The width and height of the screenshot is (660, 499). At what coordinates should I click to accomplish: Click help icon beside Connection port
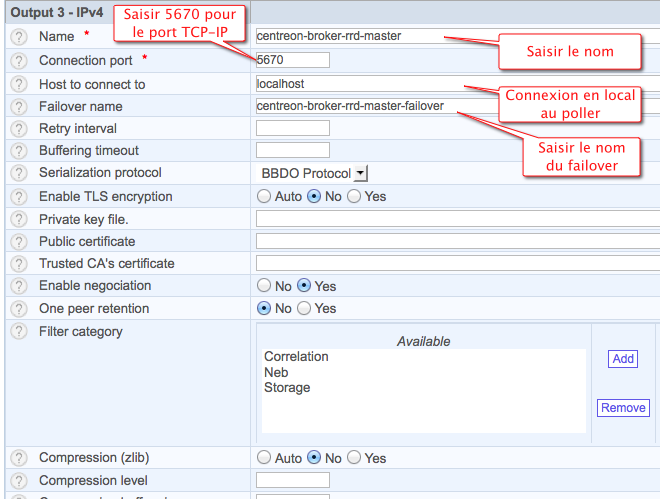point(18,61)
